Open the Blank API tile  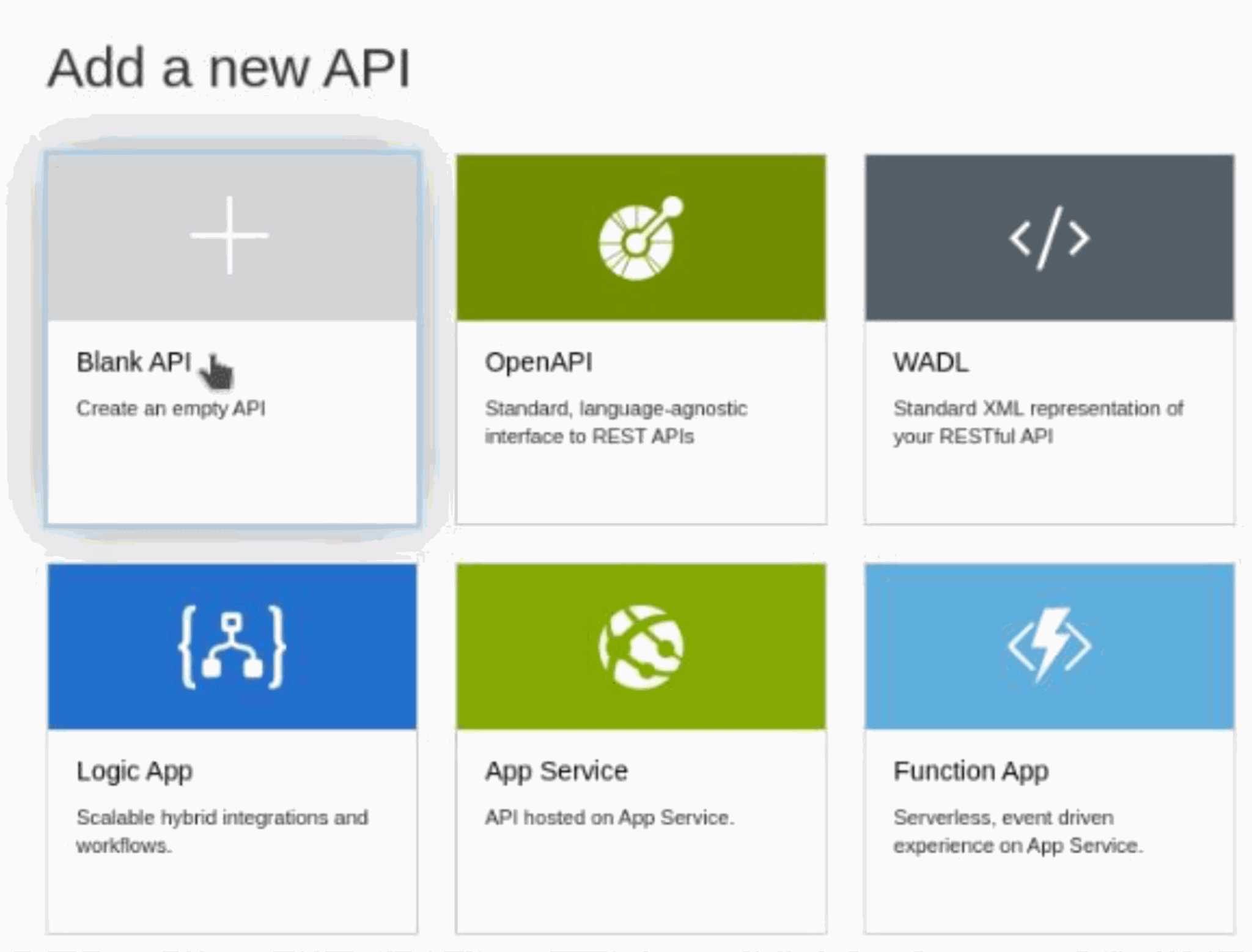232,336
